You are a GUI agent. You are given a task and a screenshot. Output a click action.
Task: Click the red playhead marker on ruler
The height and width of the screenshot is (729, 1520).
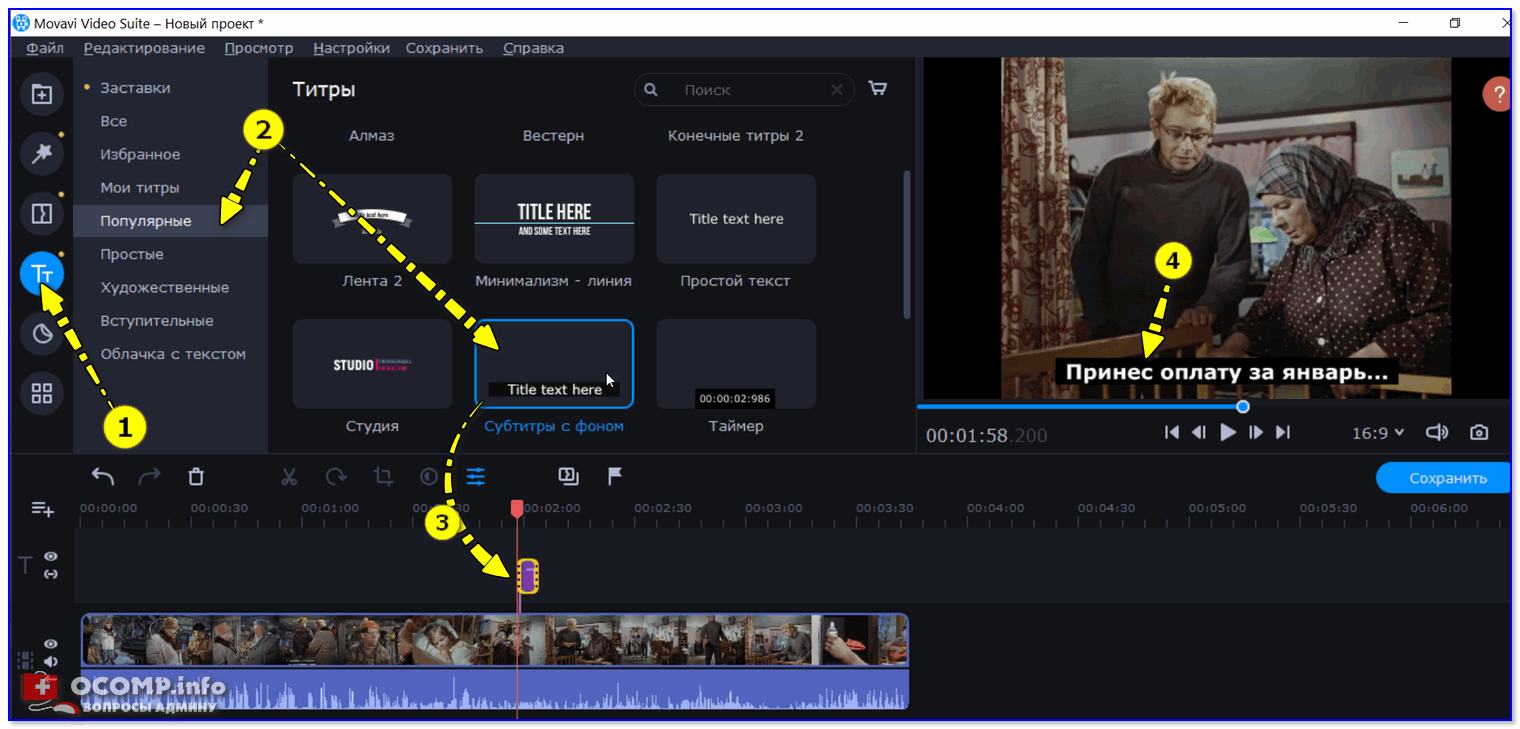pyautogui.click(x=517, y=509)
